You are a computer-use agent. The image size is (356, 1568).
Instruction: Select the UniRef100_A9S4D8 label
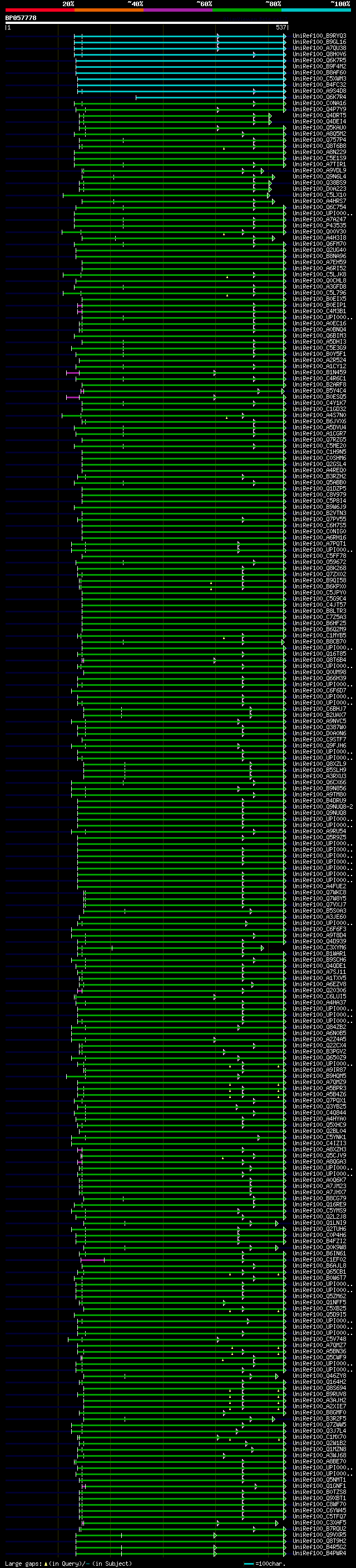pyautogui.click(x=319, y=91)
